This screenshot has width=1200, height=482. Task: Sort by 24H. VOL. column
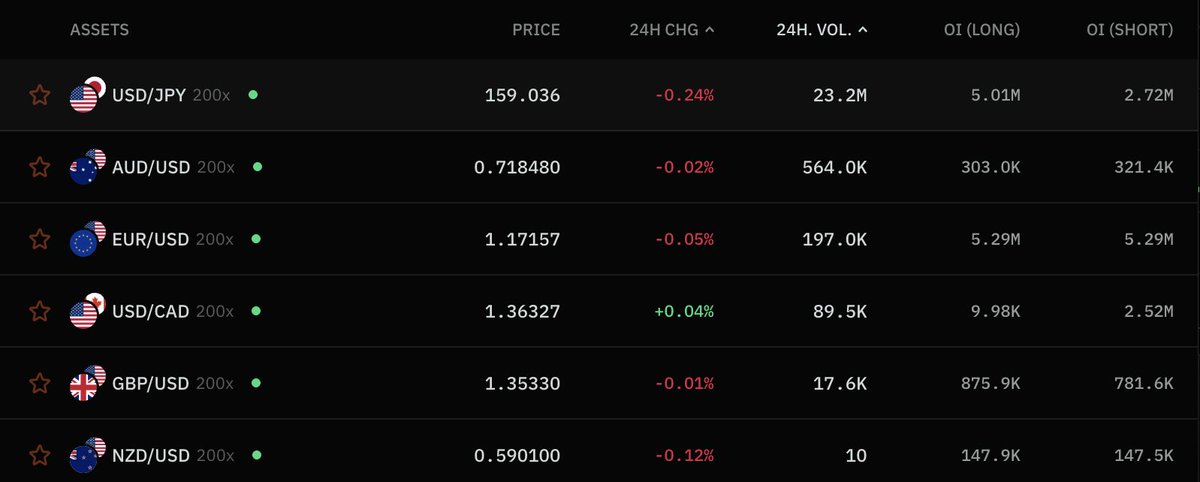click(822, 30)
